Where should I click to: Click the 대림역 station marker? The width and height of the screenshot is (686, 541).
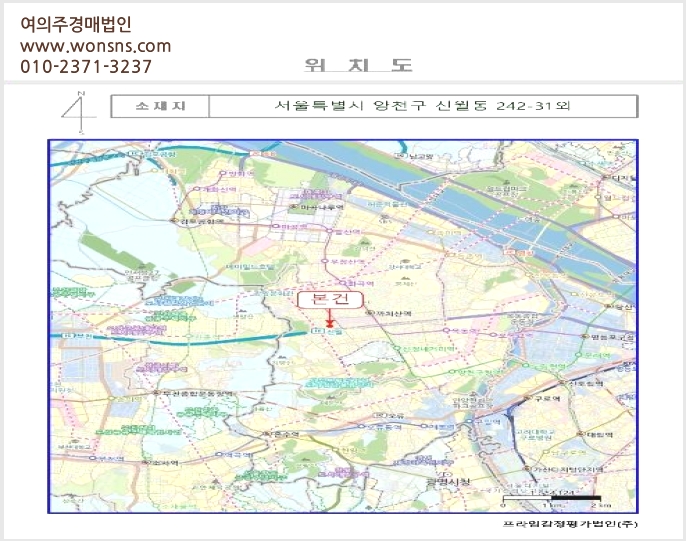tap(581, 434)
